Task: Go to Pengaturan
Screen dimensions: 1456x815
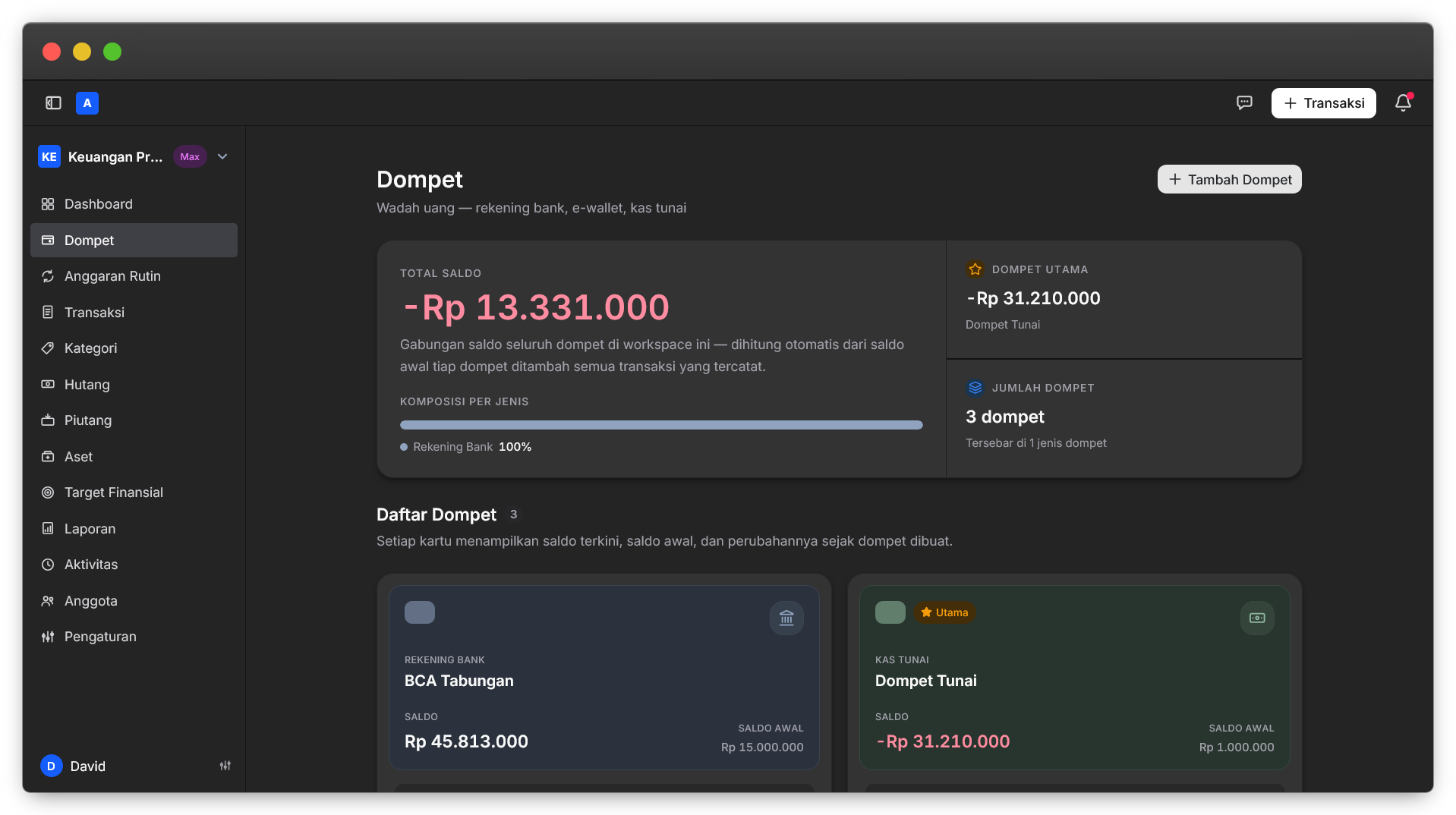Action: click(134, 637)
